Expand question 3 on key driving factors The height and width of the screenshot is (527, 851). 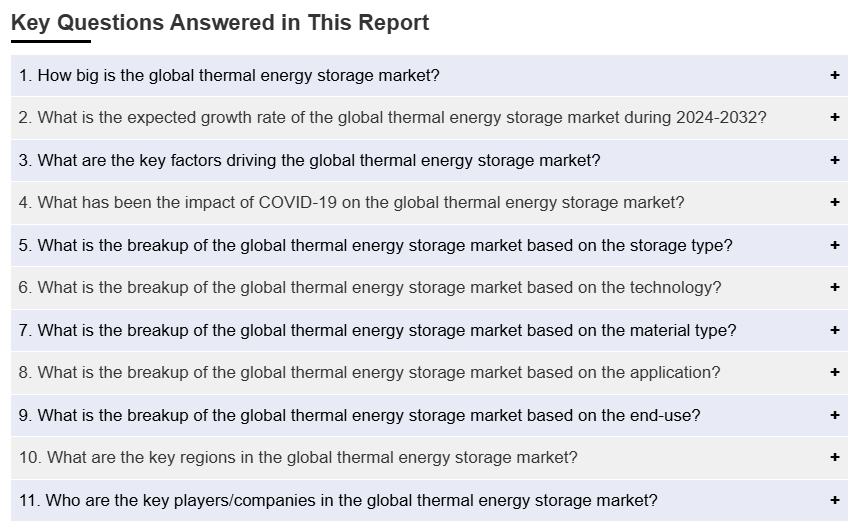click(x=309, y=160)
